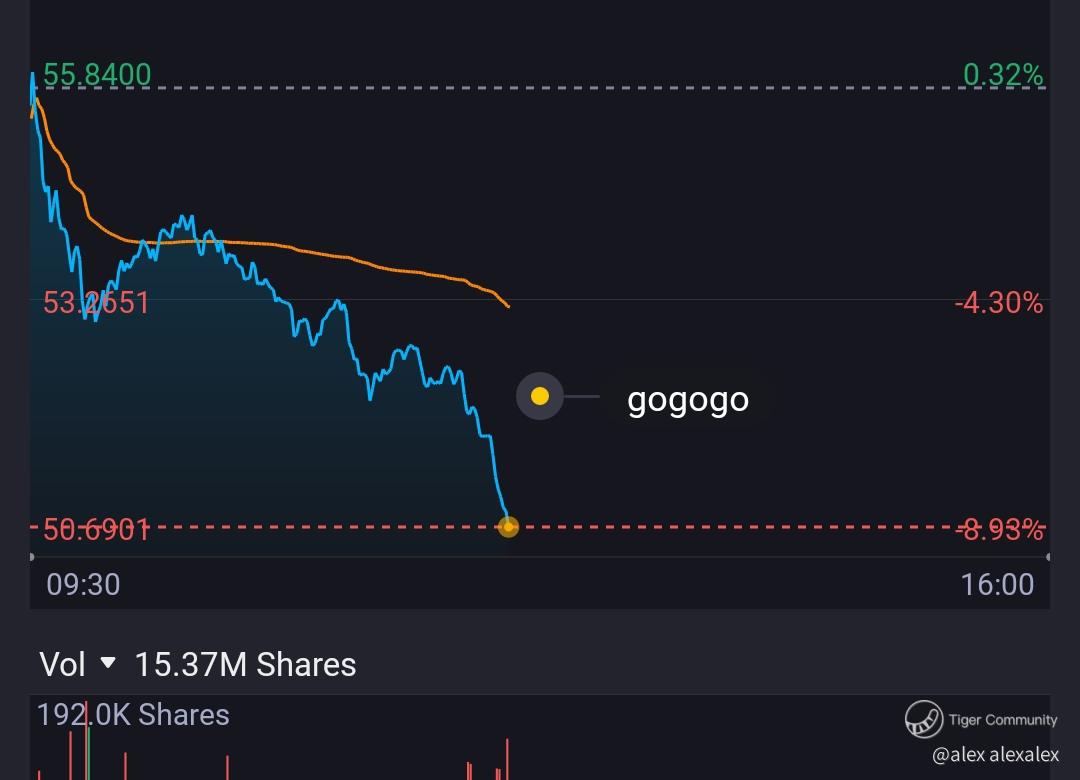This screenshot has height=780, width=1080.
Task: Click the 09:30 market open time label
Action: pyautogui.click(x=83, y=584)
